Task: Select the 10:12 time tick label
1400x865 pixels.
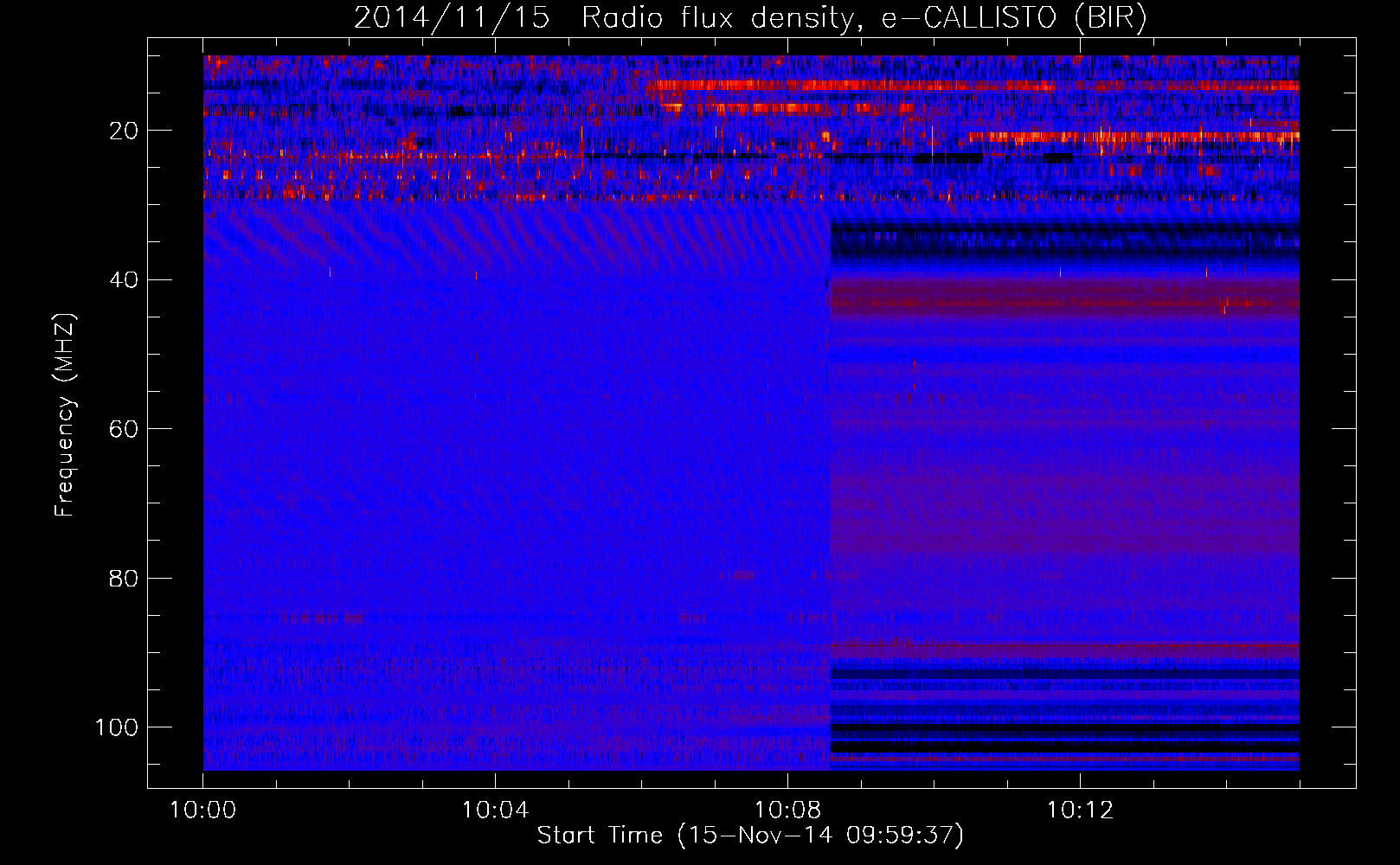Action: [1080, 811]
